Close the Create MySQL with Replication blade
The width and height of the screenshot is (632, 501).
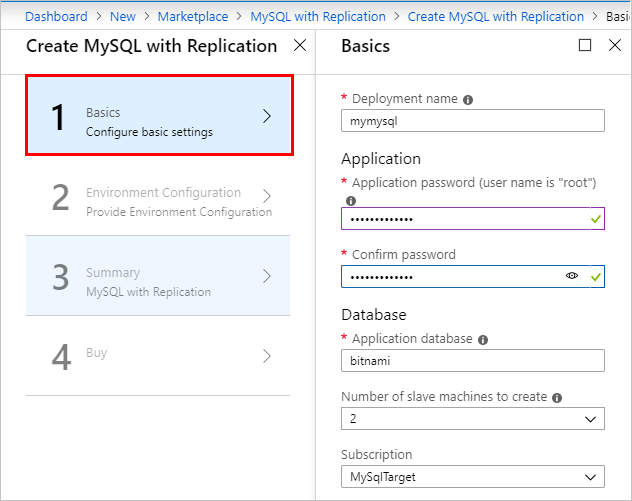point(300,45)
